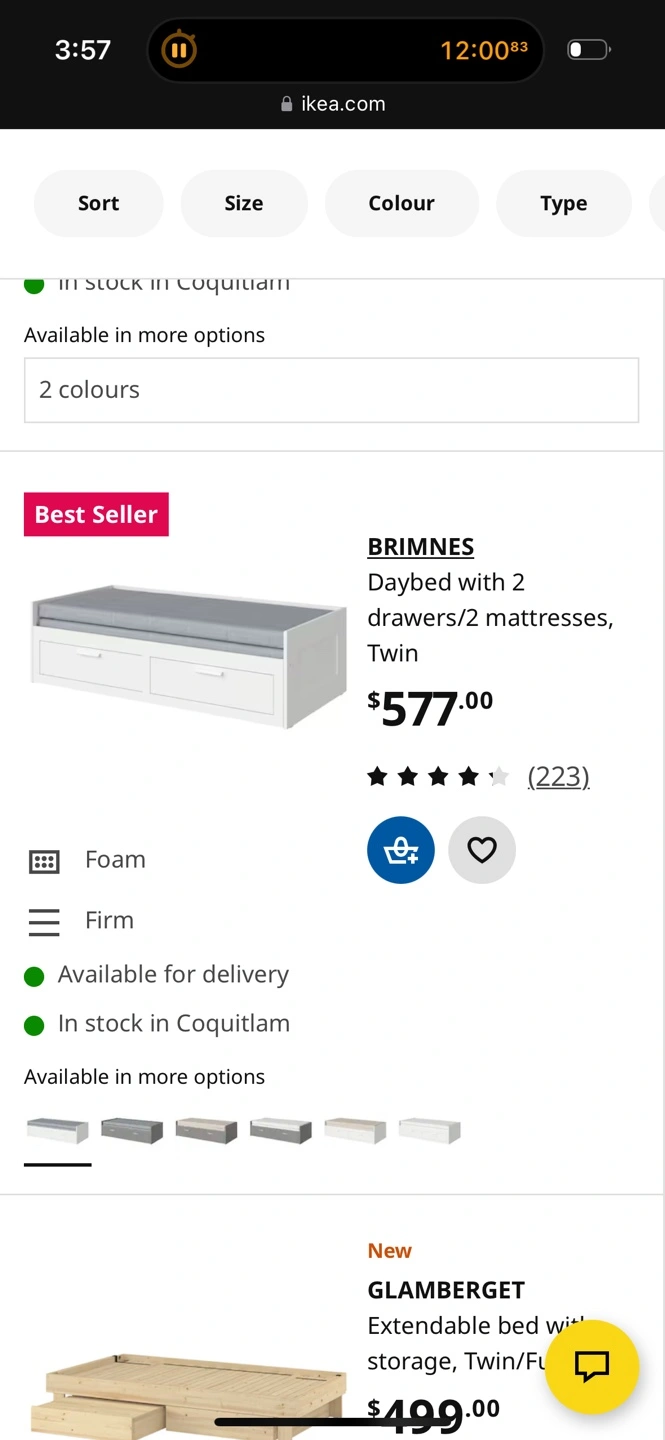Tap the battery indicator icon

tap(588, 50)
